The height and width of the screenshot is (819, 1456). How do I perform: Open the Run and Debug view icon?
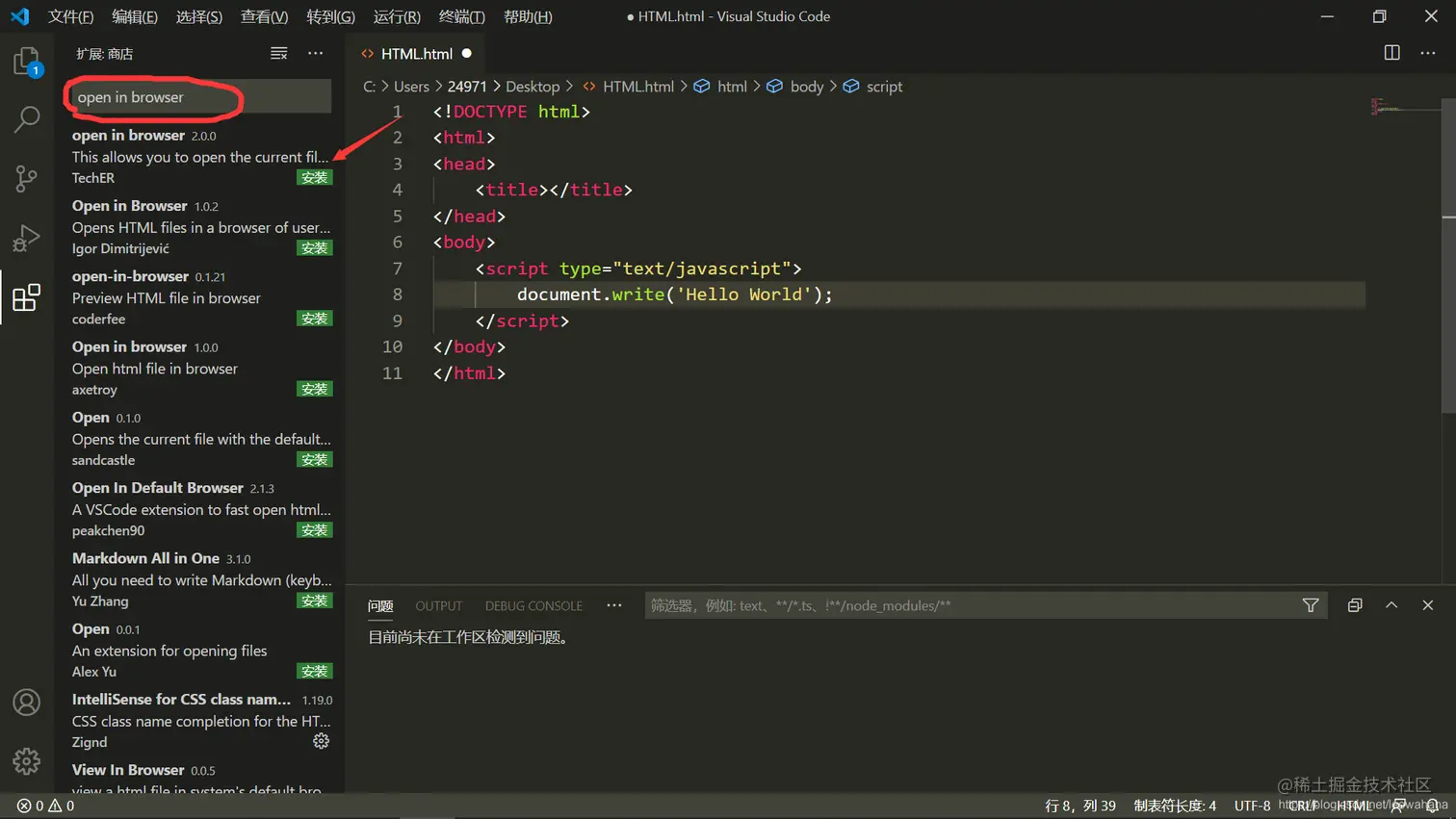(x=27, y=237)
